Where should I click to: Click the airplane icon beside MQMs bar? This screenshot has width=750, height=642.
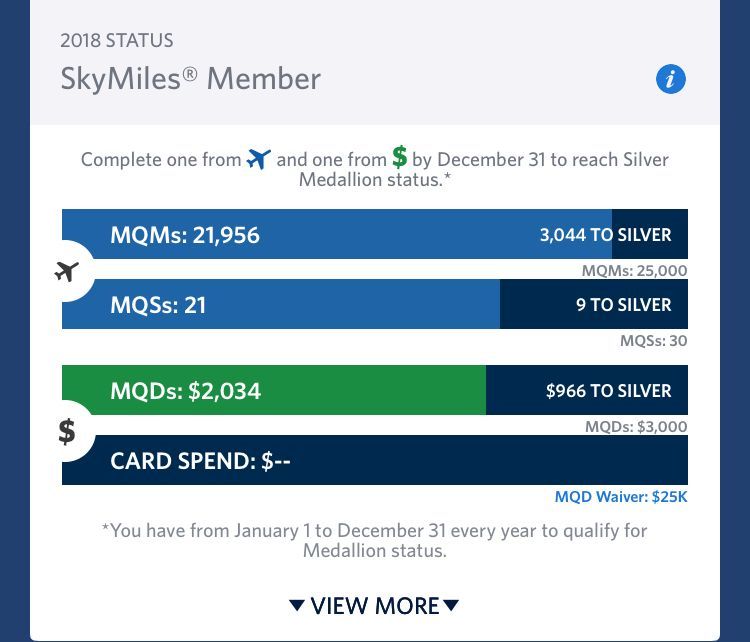67,270
